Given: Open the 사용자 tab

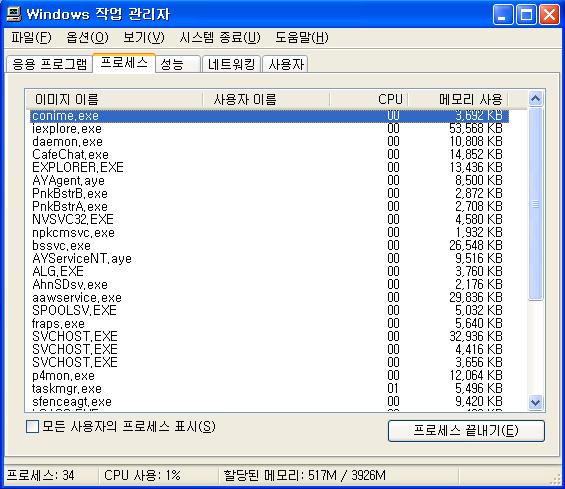Looking at the screenshot, I should [x=285, y=64].
